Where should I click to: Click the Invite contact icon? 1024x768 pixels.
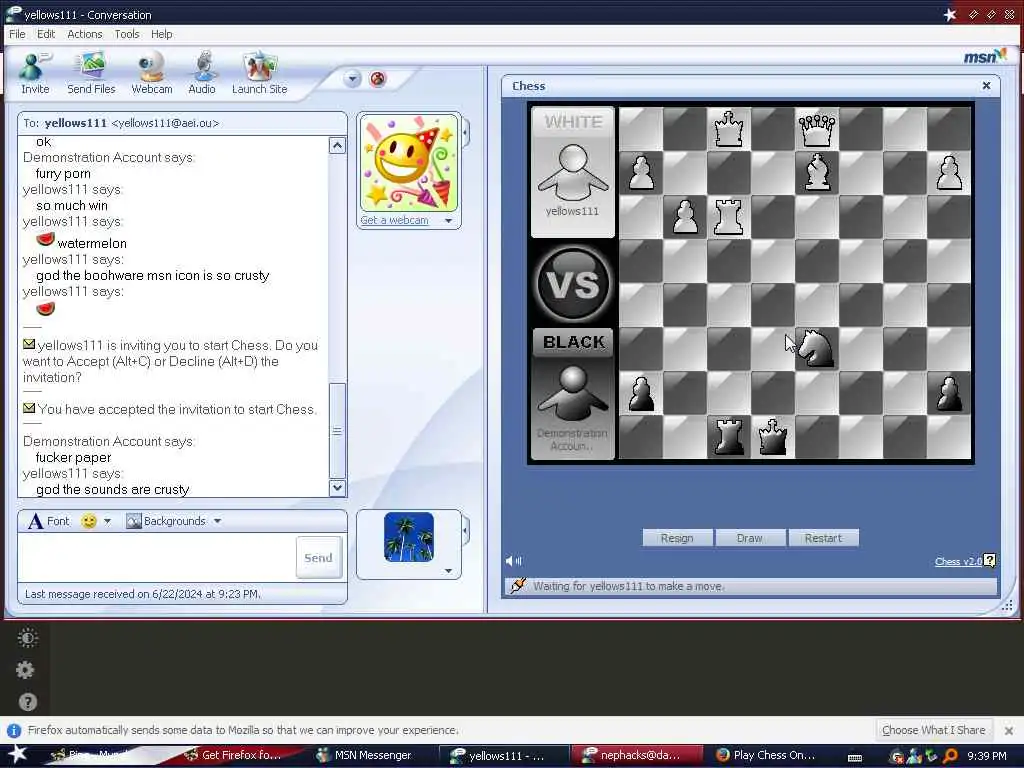pos(35,72)
